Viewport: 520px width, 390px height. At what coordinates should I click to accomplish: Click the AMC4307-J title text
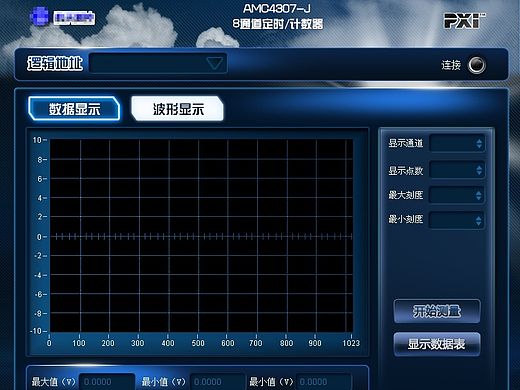[x=277, y=8]
